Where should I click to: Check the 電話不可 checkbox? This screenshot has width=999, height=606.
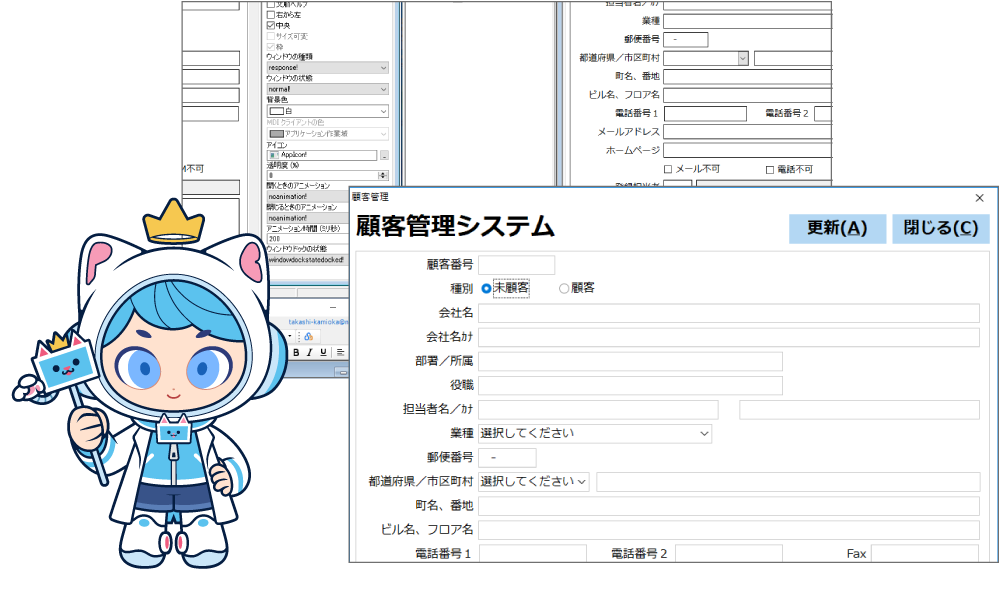point(770,169)
